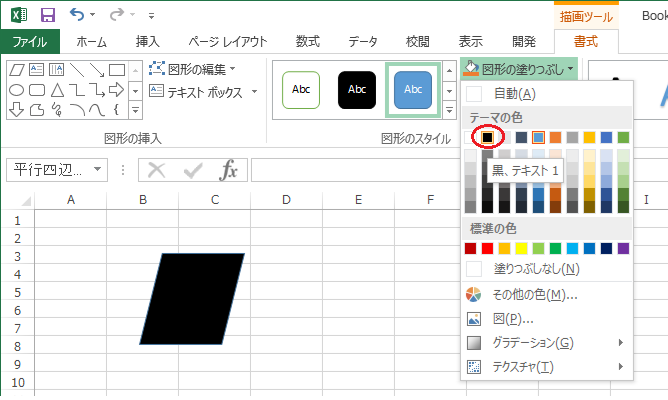Screen dimensions: 668x400
Task: Pick the red standard color swatch
Action: click(x=488, y=248)
